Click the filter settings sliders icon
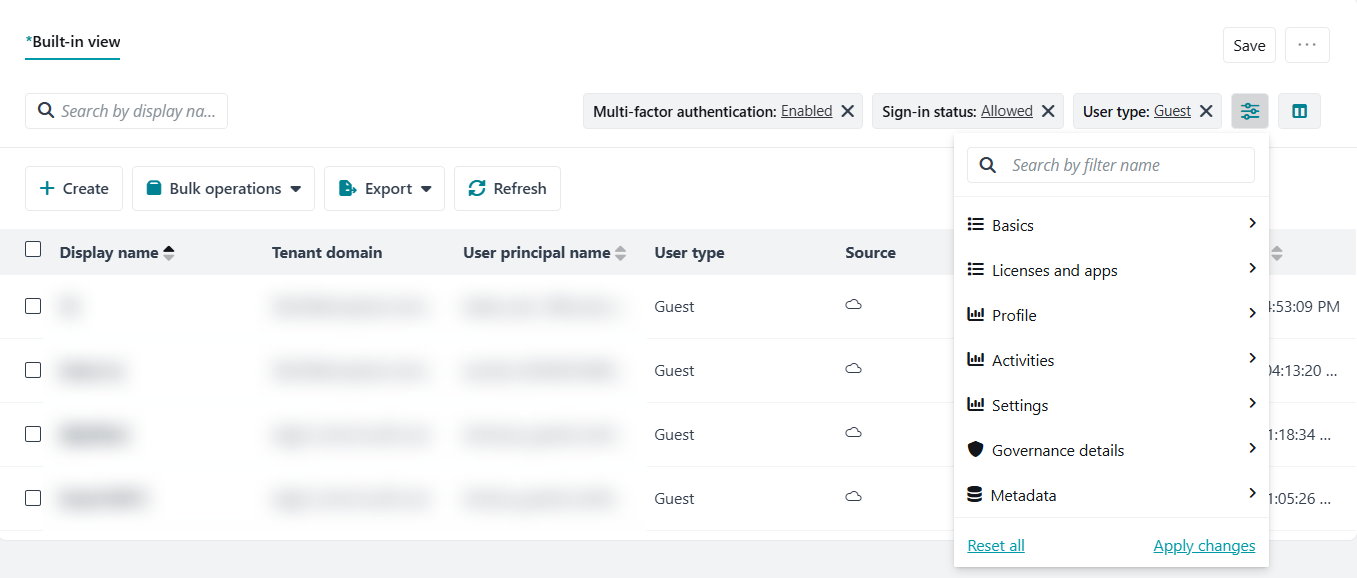Image resolution: width=1357 pixels, height=578 pixels. (1250, 111)
